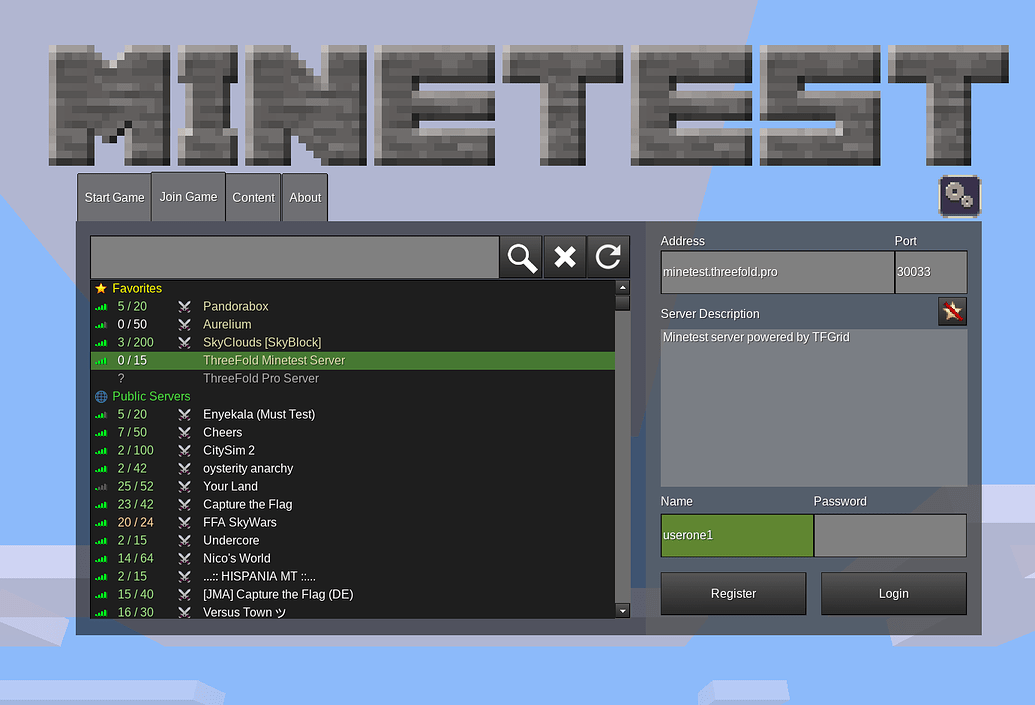Click the Address field

click(x=777, y=272)
